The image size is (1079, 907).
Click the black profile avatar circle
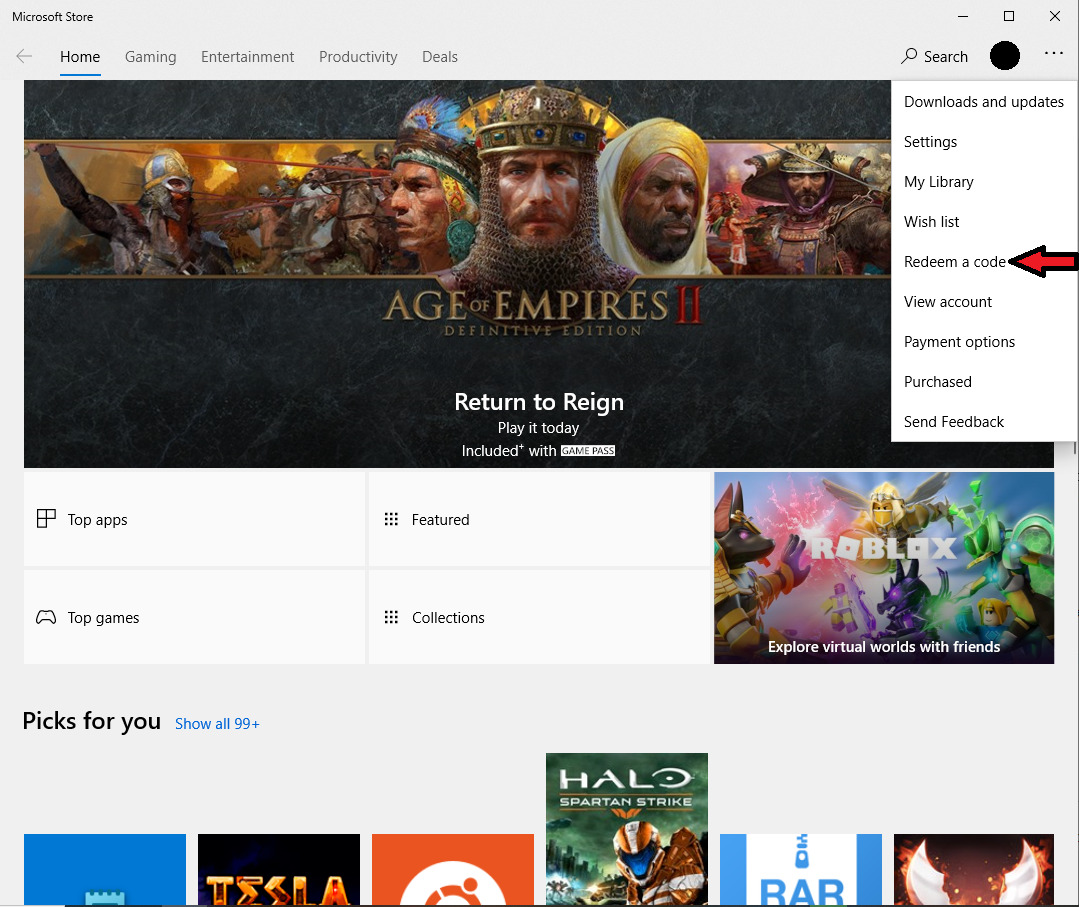click(x=1004, y=56)
